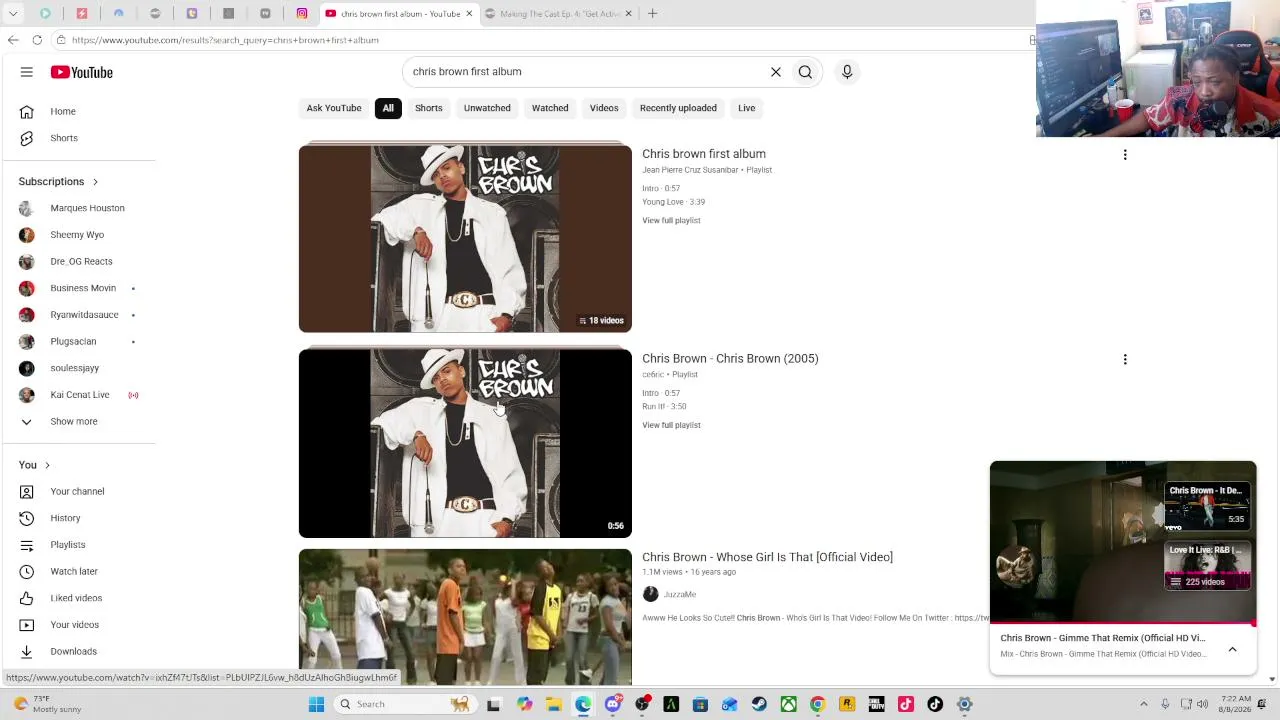Open 'Chris Brown - Whose Girl Is That' video title
1280x720 pixels.
(x=767, y=557)
